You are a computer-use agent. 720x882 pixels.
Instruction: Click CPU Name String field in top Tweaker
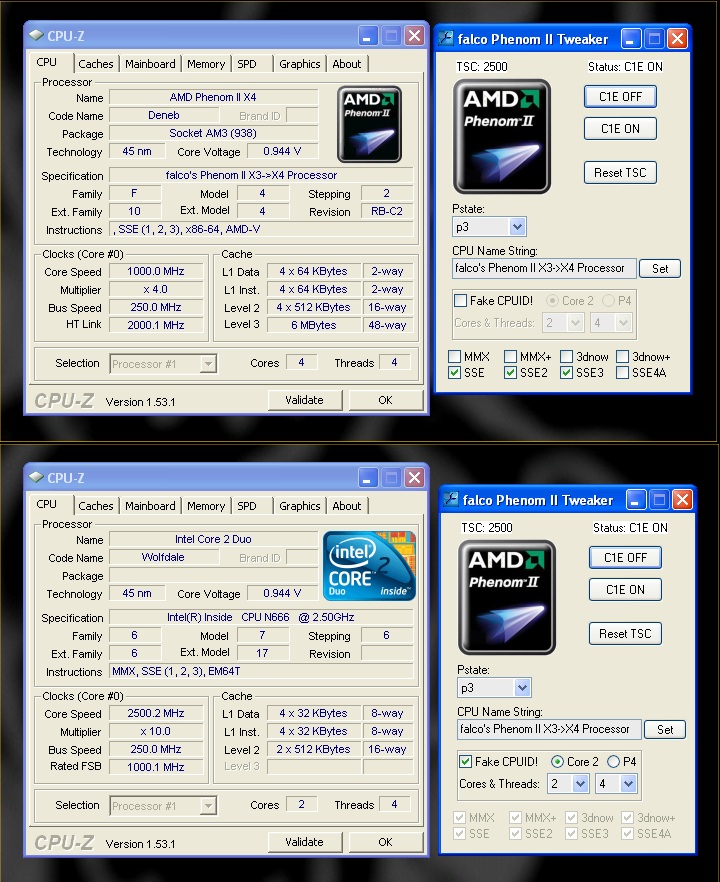[544, 268]
